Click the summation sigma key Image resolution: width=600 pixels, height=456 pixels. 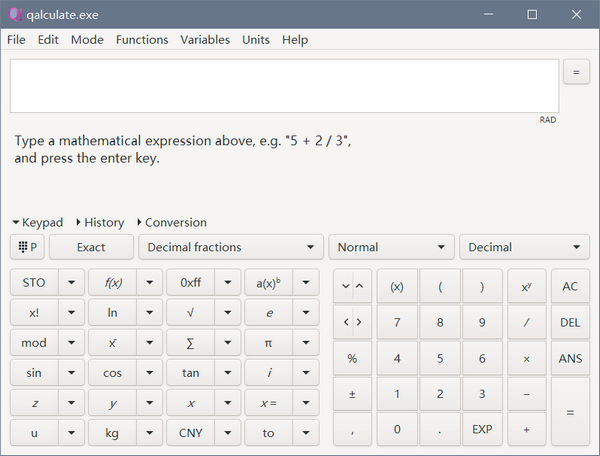coord(190,343)
